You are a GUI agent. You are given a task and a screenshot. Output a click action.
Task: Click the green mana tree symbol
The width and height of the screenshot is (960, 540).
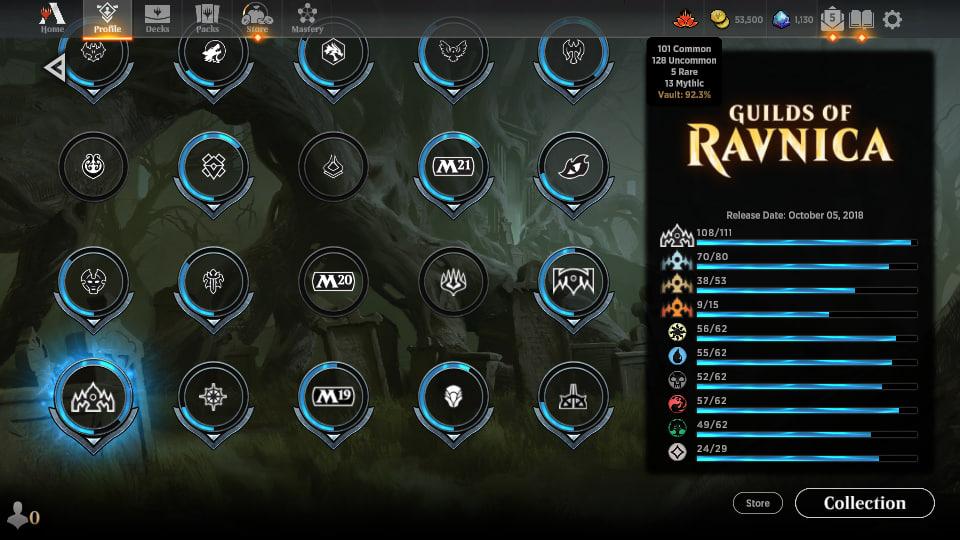(x=677, y=427)
